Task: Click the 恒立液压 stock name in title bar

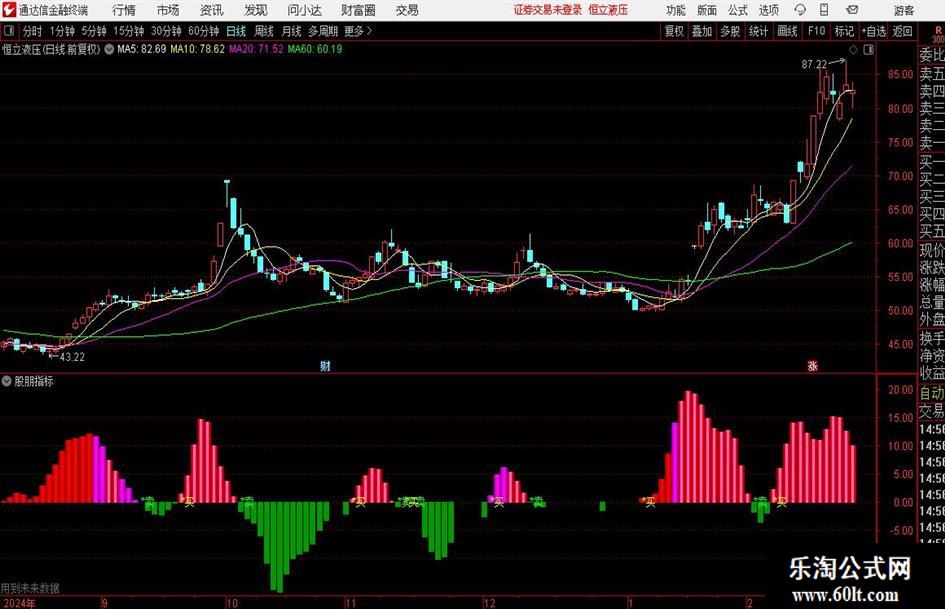Action: (x=608, y=10)
